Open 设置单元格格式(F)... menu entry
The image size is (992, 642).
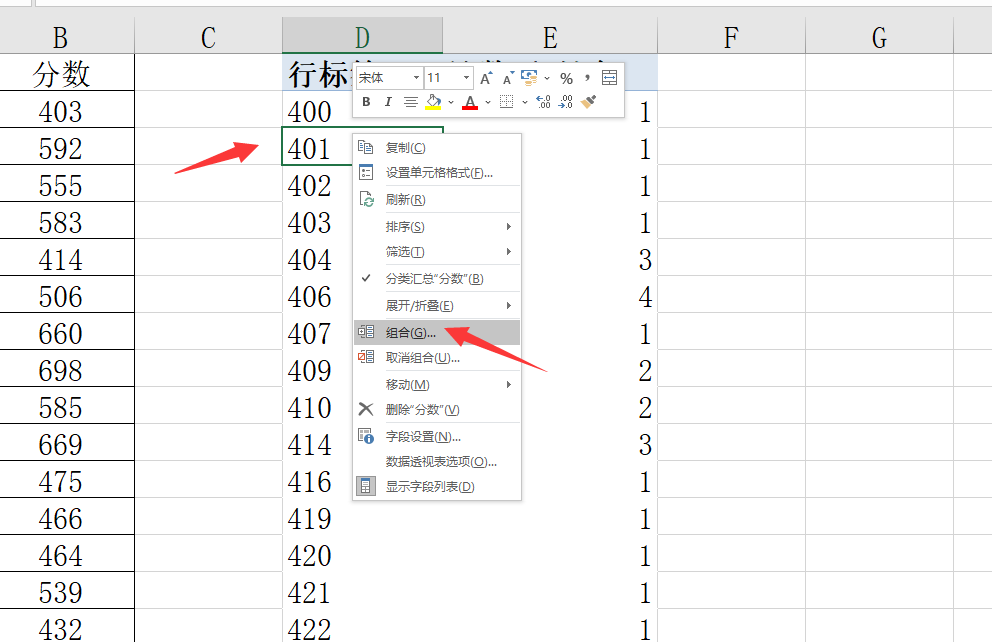(437, 173)
